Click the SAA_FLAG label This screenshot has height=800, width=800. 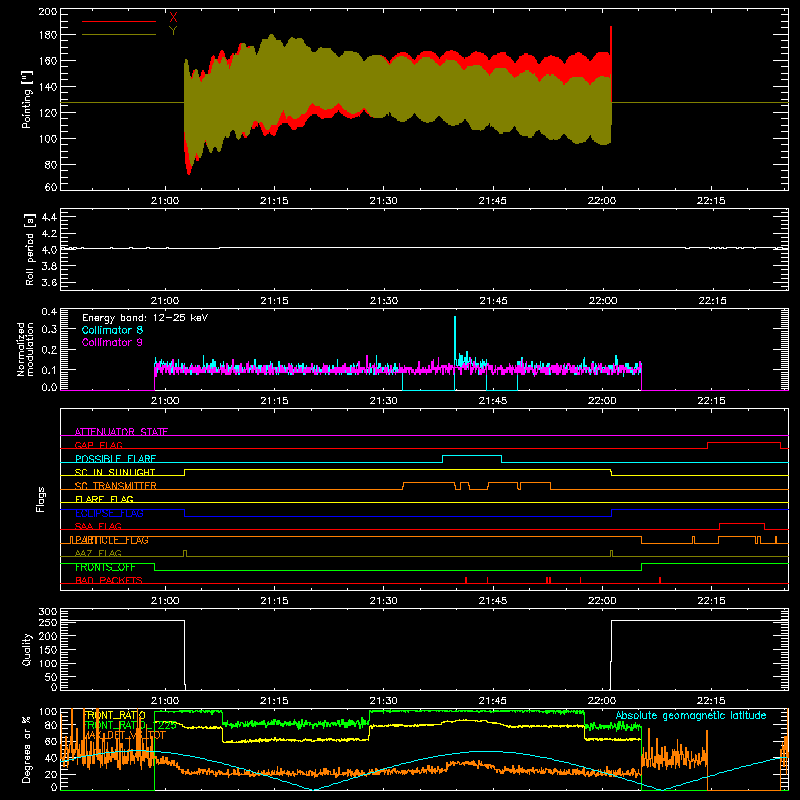(98, 526)
